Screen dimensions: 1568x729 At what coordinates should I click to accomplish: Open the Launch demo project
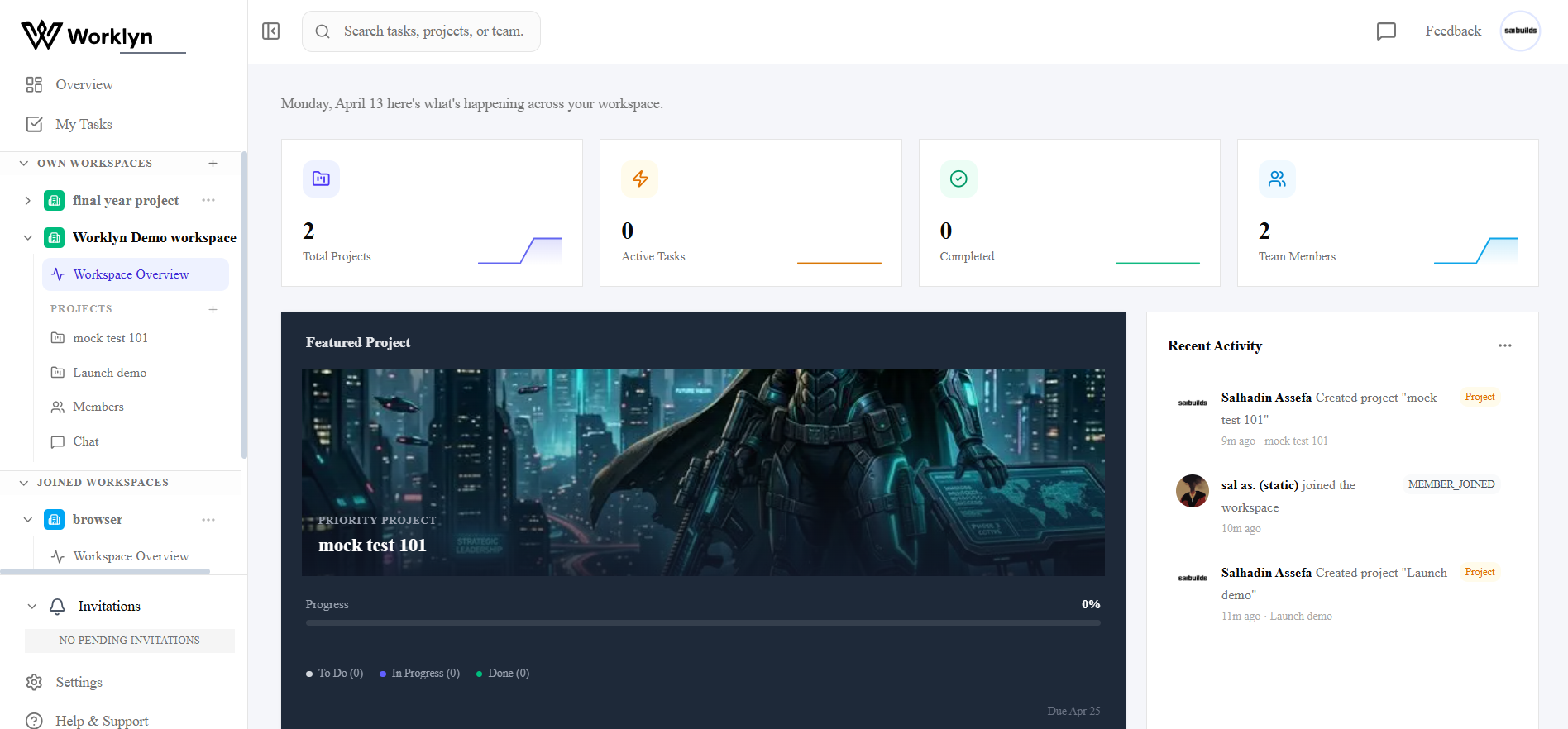[109, 373]
